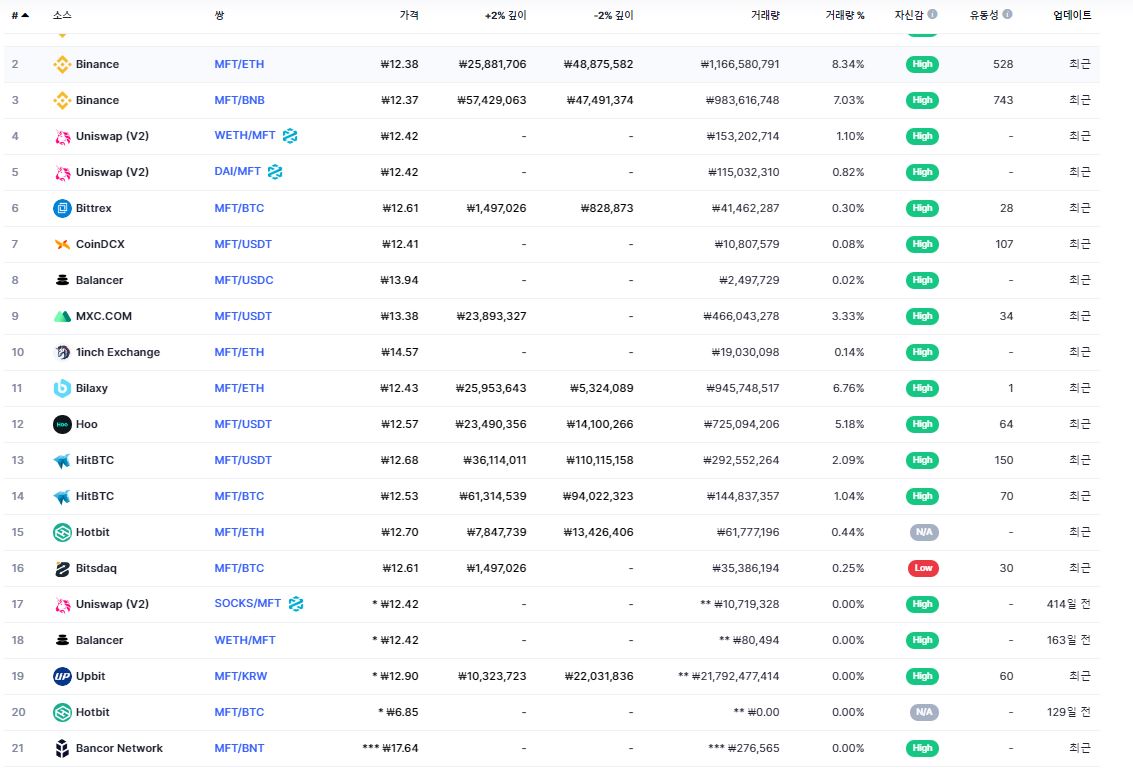Click swap badge icon next to SOCKS/MFT

[296, 603]
